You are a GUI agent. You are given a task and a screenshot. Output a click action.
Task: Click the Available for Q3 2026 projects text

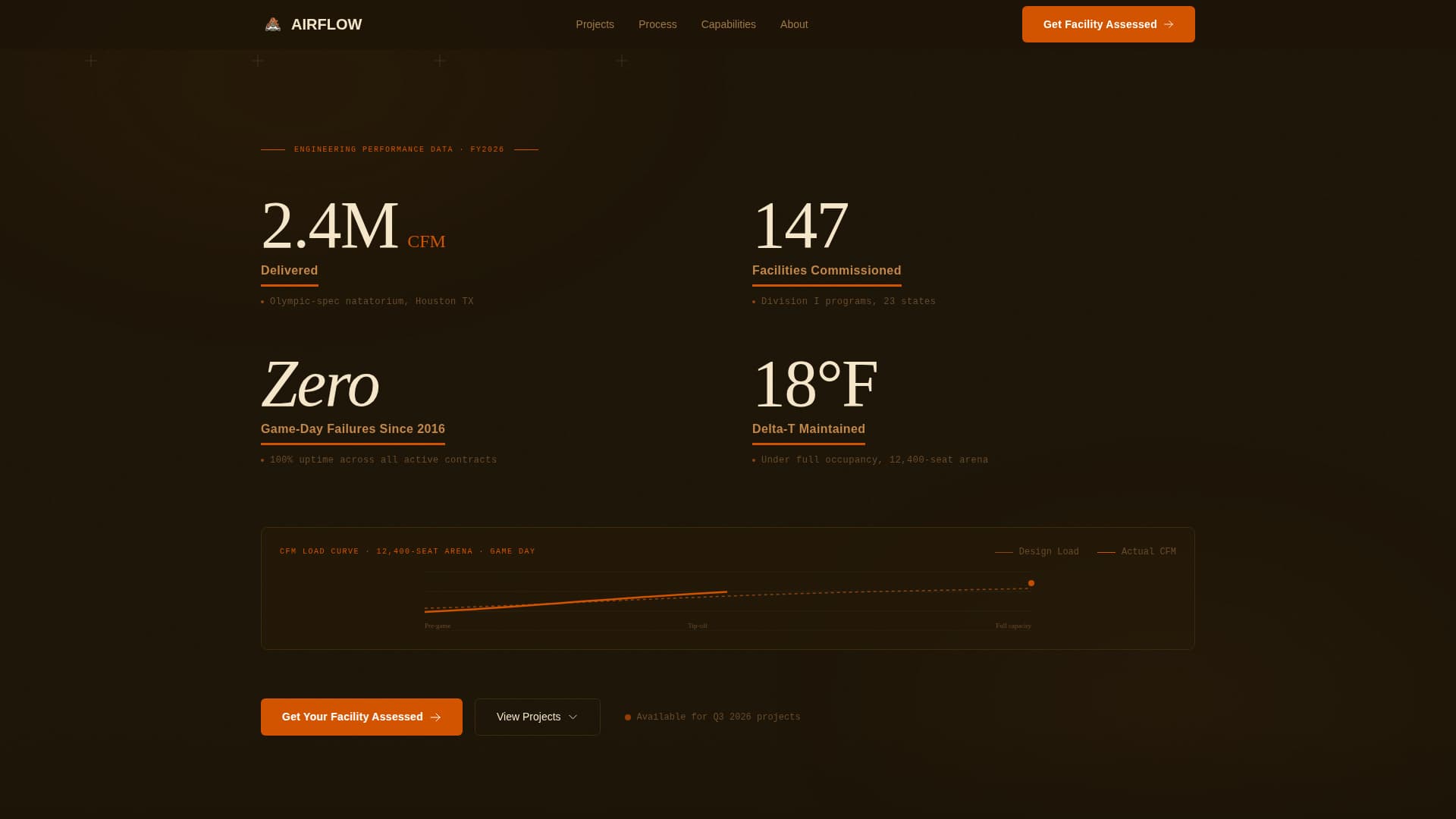718,717
